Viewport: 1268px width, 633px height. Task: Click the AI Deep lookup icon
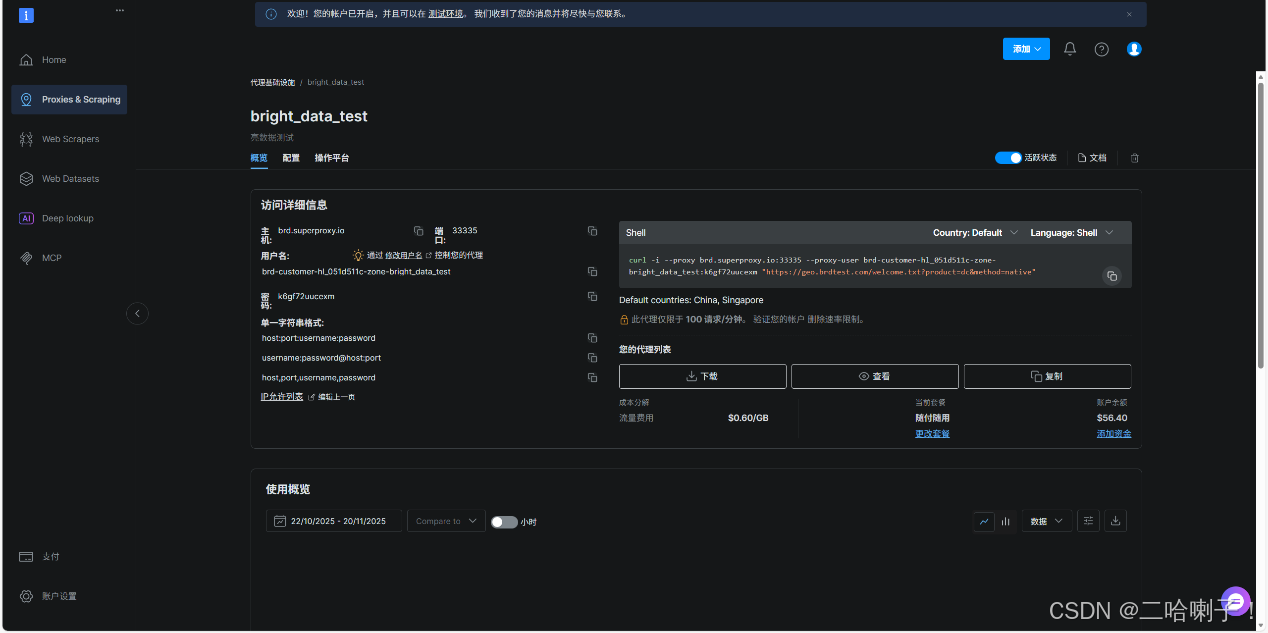click(27, 218)
